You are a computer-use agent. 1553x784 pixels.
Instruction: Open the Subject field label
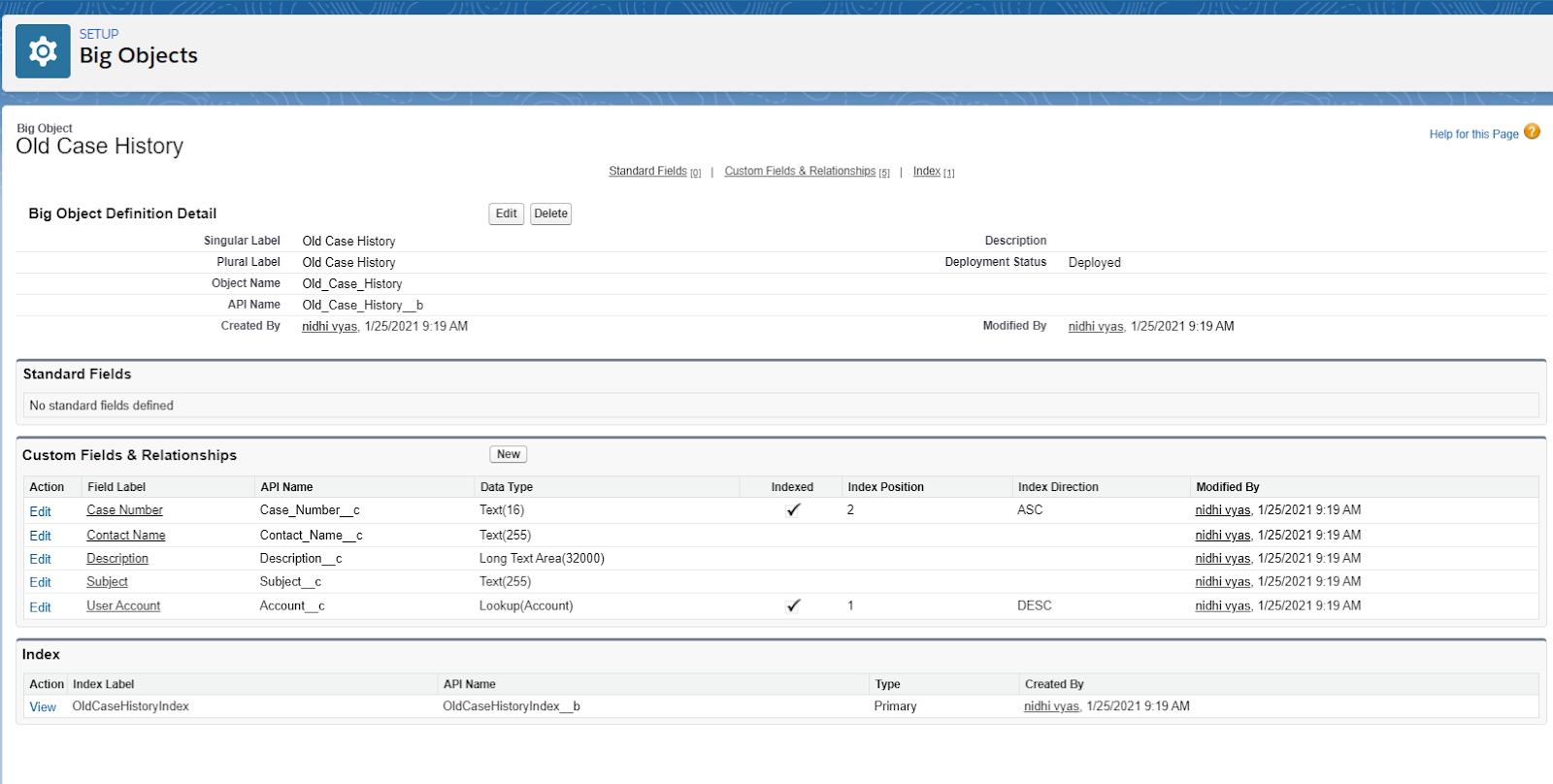tap(107, 581)
